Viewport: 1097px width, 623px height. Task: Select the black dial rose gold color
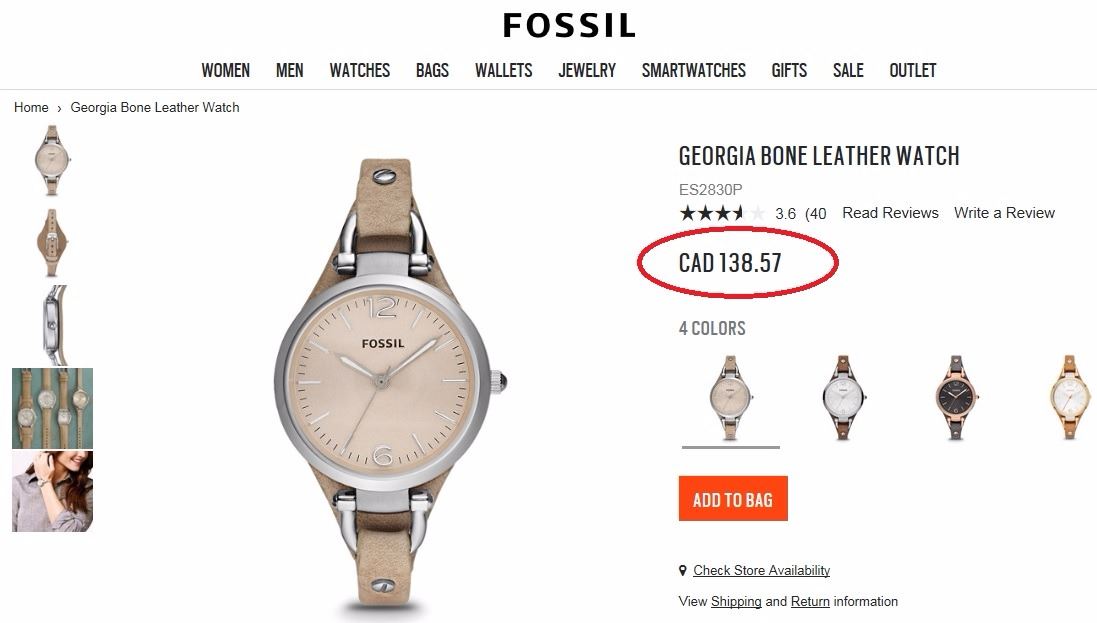point(956,397)
